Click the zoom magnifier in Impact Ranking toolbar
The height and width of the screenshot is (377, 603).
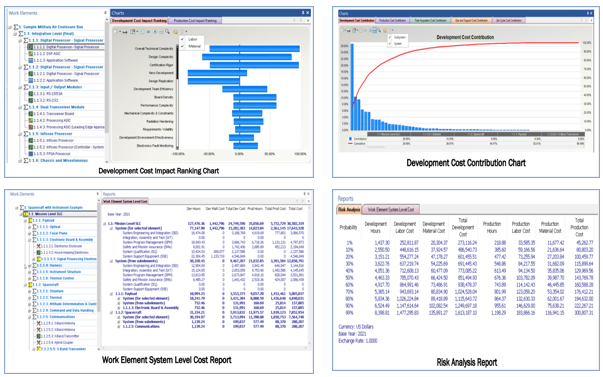(168, 32)
